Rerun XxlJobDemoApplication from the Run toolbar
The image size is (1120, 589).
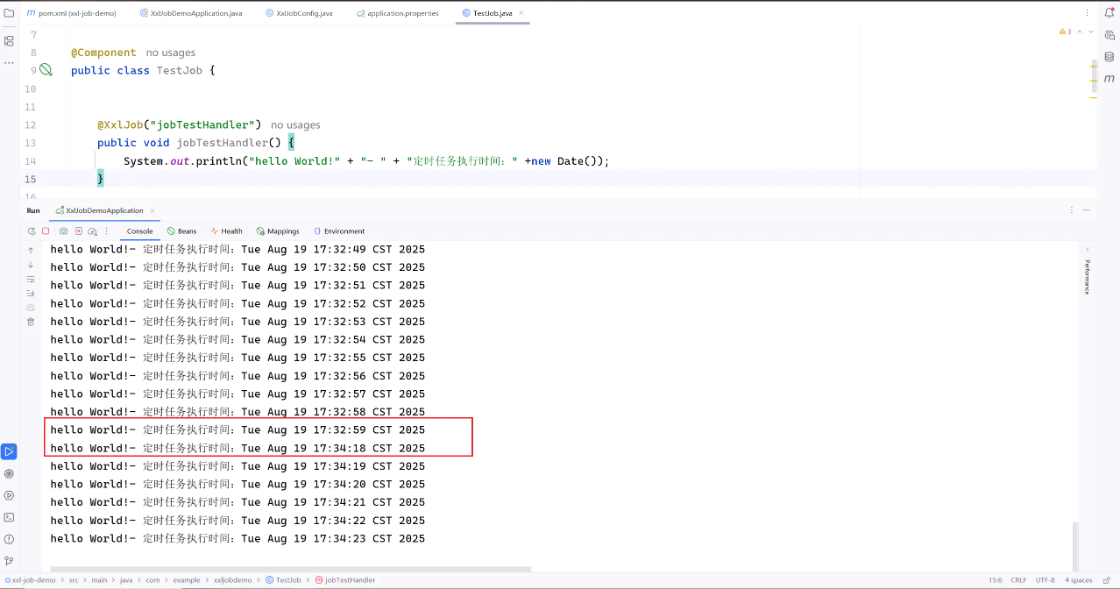point(31,231)
